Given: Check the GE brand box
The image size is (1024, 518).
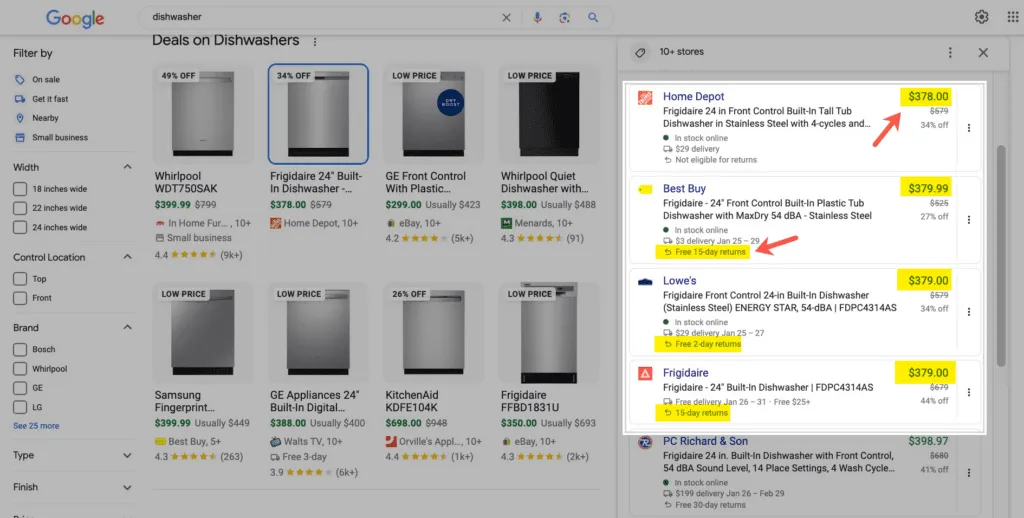Looking at the screenshot, I should [x=20, y=388].
